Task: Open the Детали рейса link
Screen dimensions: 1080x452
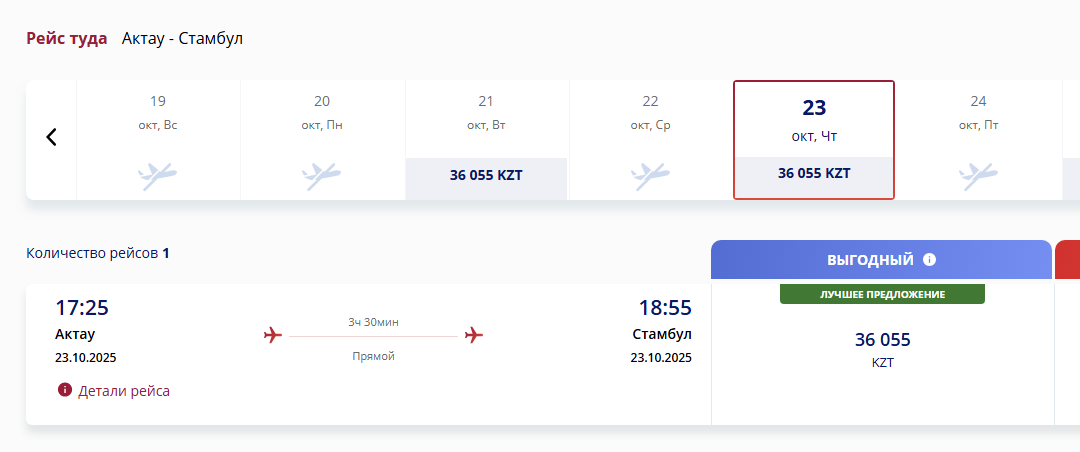Action: tap(124, 391)
